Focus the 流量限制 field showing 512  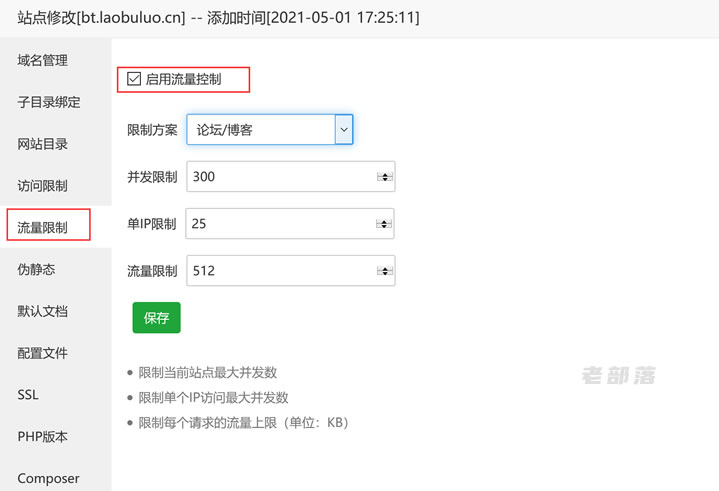[291, 270]
